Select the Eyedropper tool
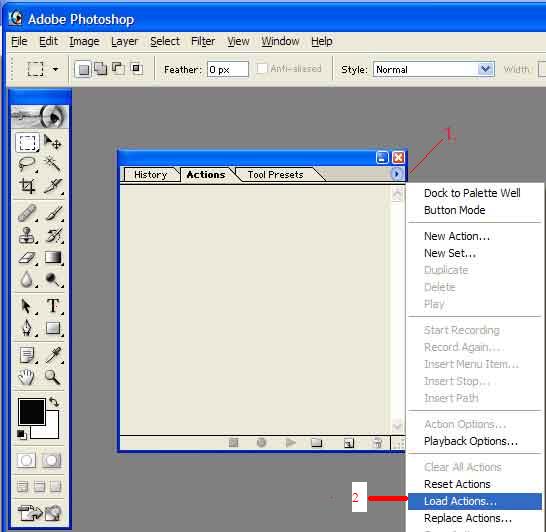The height and width of the screenshot is (532, 546). 53,355
